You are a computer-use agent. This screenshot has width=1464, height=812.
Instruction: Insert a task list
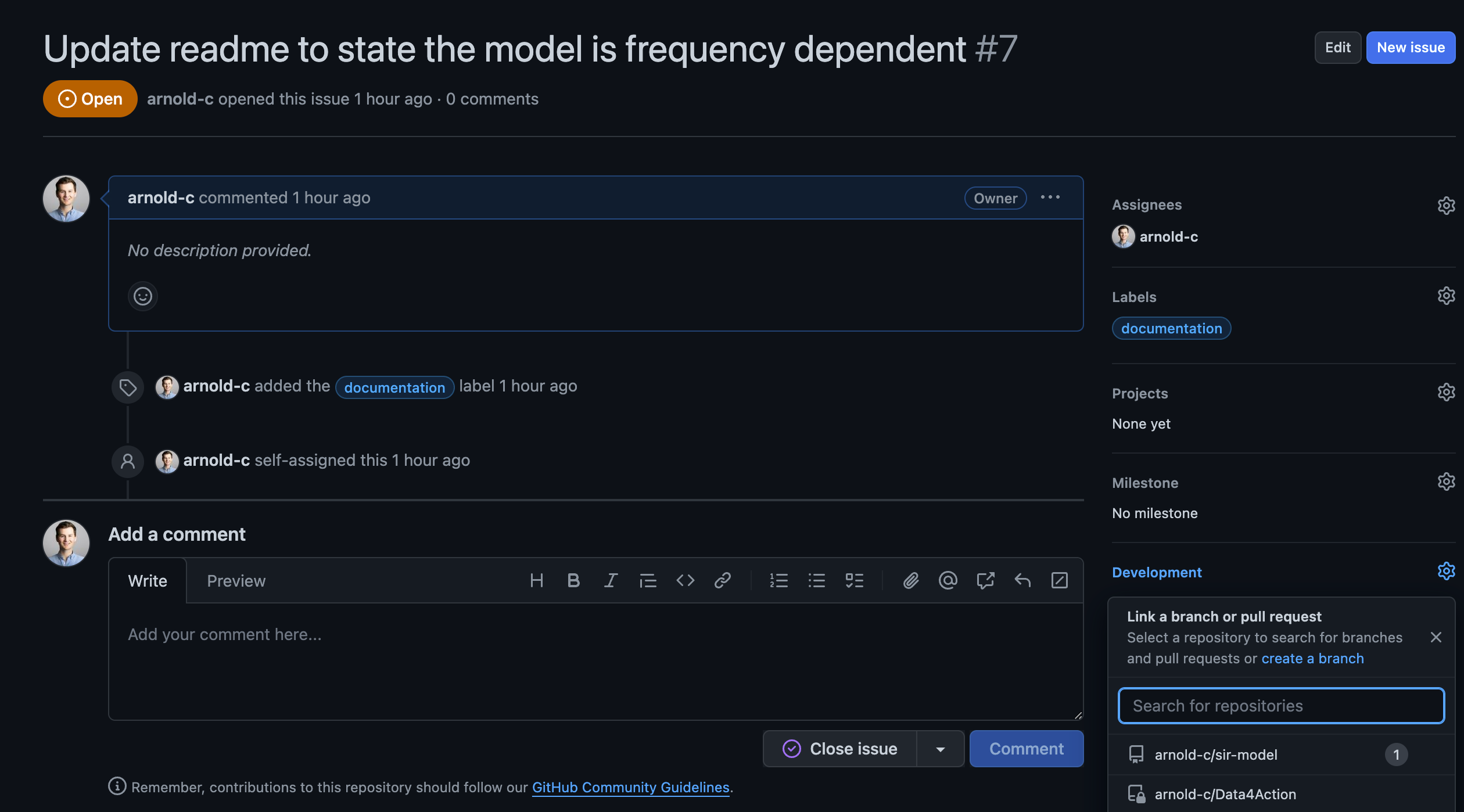[x=854, y=580]
